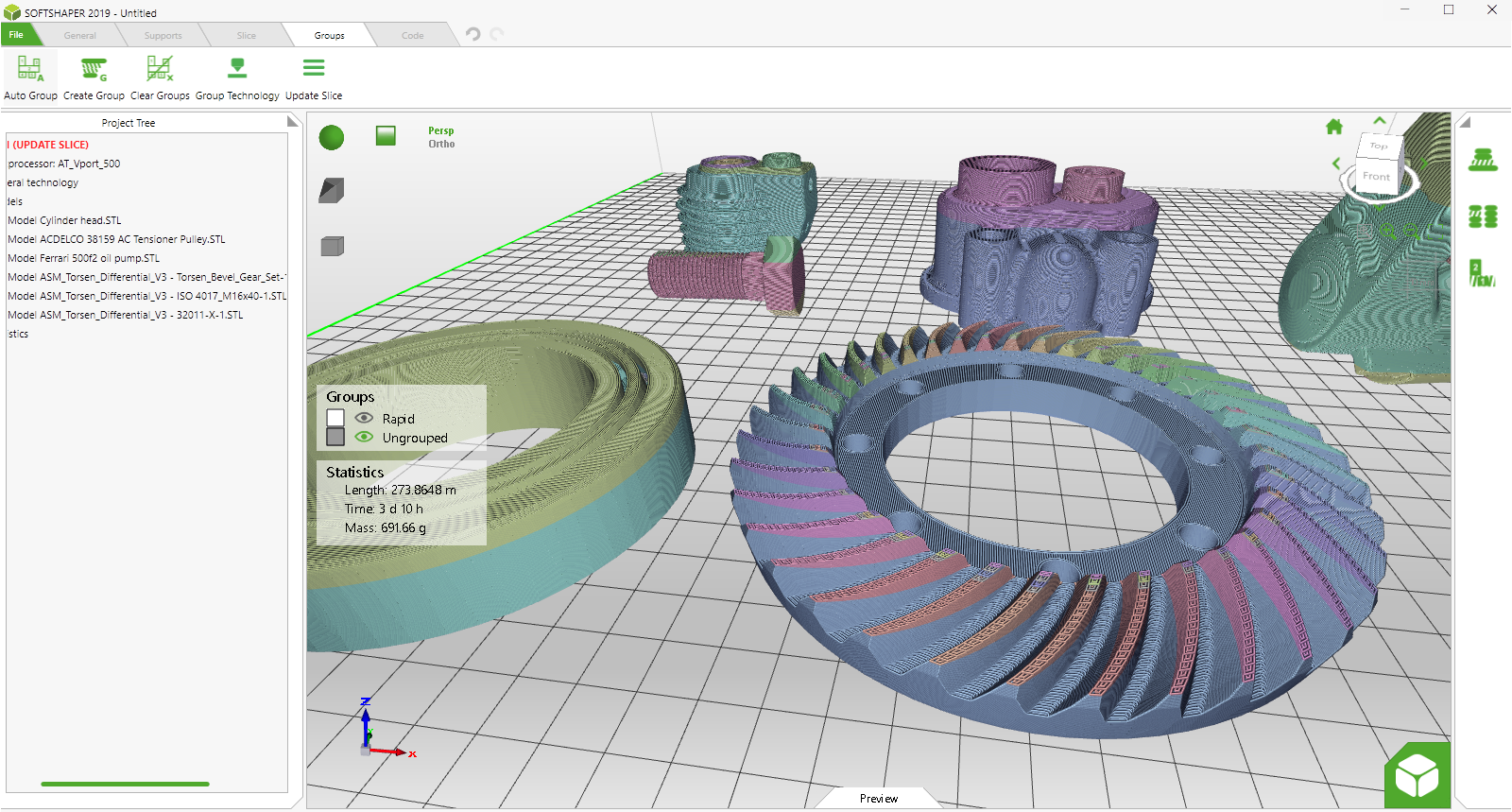Viewport: 1512px width, 812px height.
Task: Run the Auto Group tool
Action: coord(30,78)
